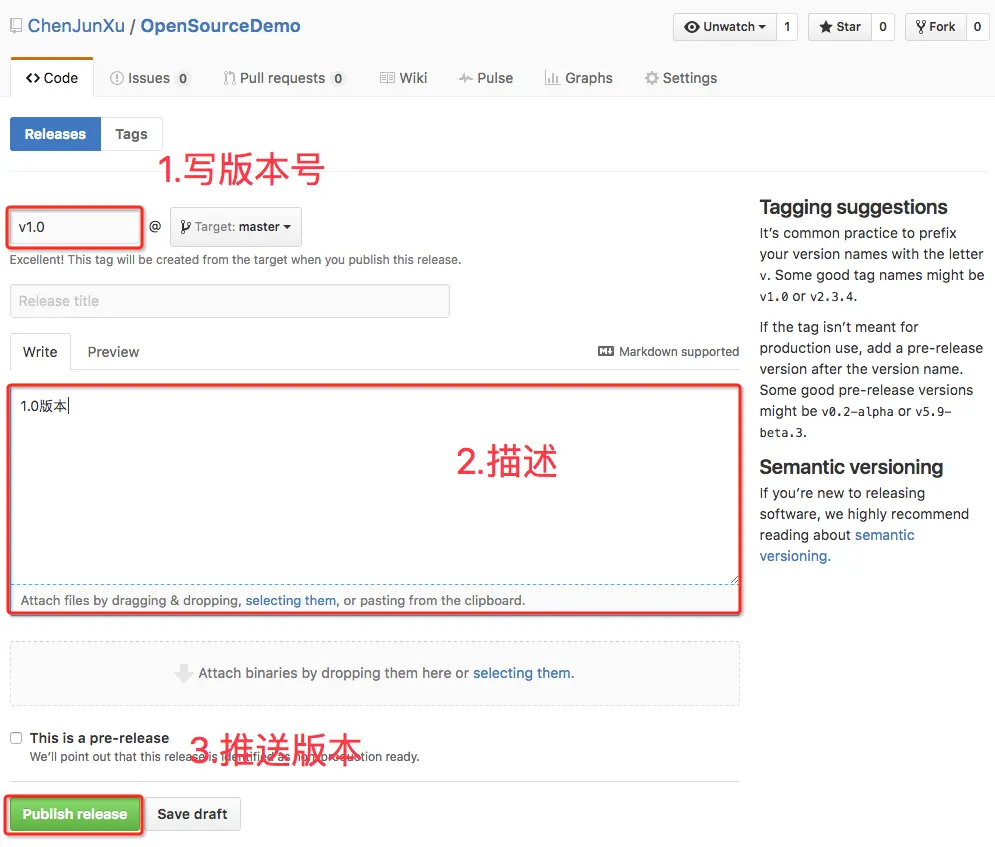The image size is (995, 847).
Task: Click the Issues count badge 0
Action: click(183, 78)
